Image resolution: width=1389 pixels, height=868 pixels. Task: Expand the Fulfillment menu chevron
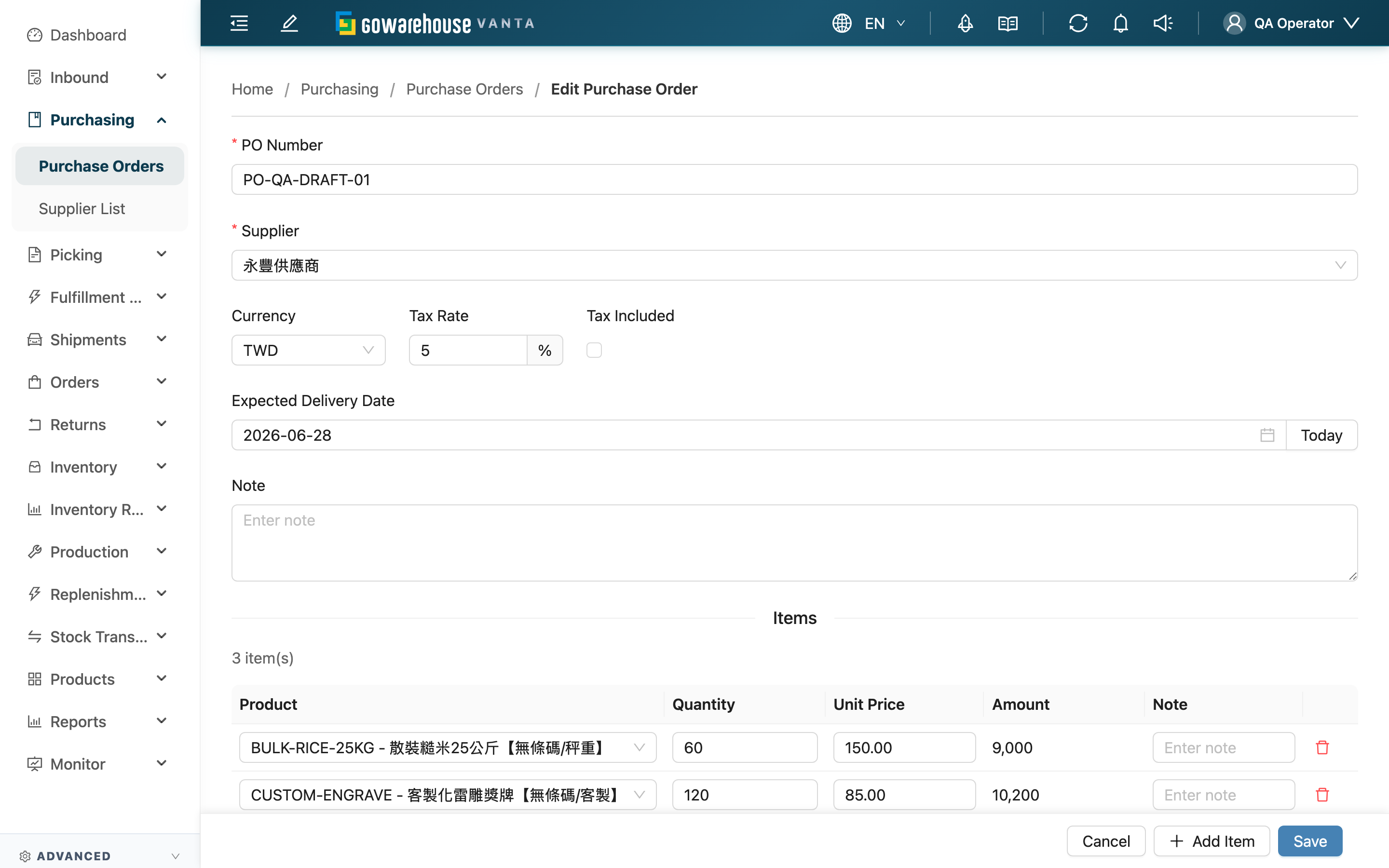coord(162,297)
